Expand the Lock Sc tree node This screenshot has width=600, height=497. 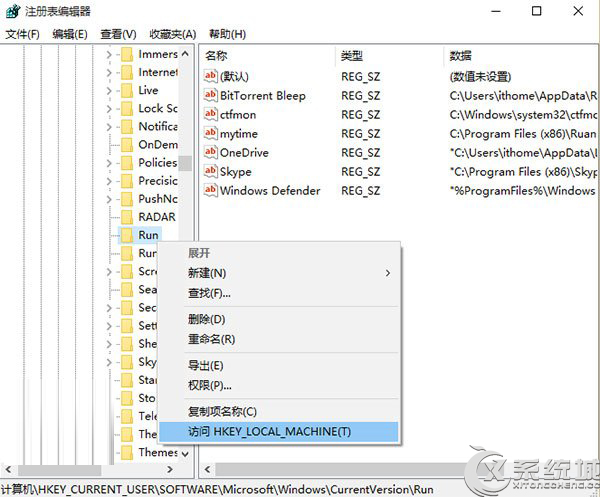[109, 109]
